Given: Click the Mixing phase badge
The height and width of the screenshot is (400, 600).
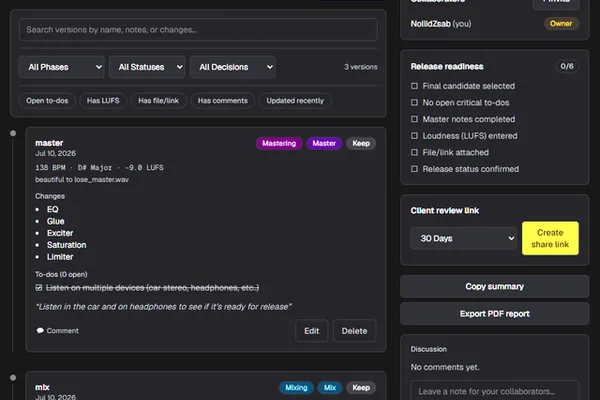Looking at the screenshot, I should pos(296,387).
